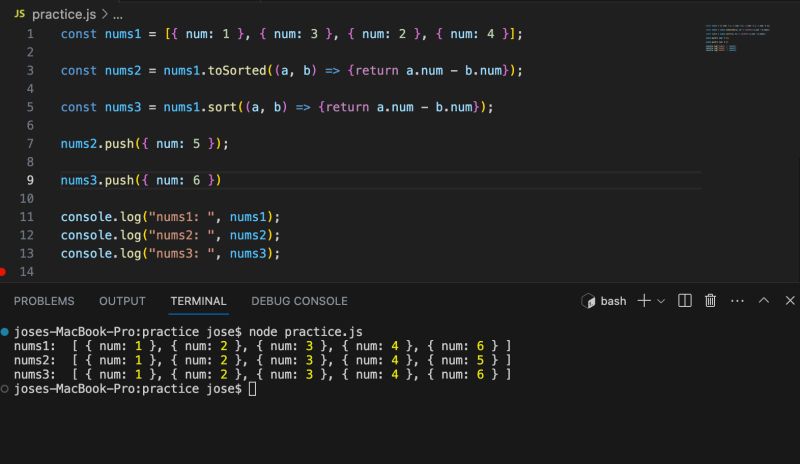Click the bash terminal label

click(x=613, y=301)
